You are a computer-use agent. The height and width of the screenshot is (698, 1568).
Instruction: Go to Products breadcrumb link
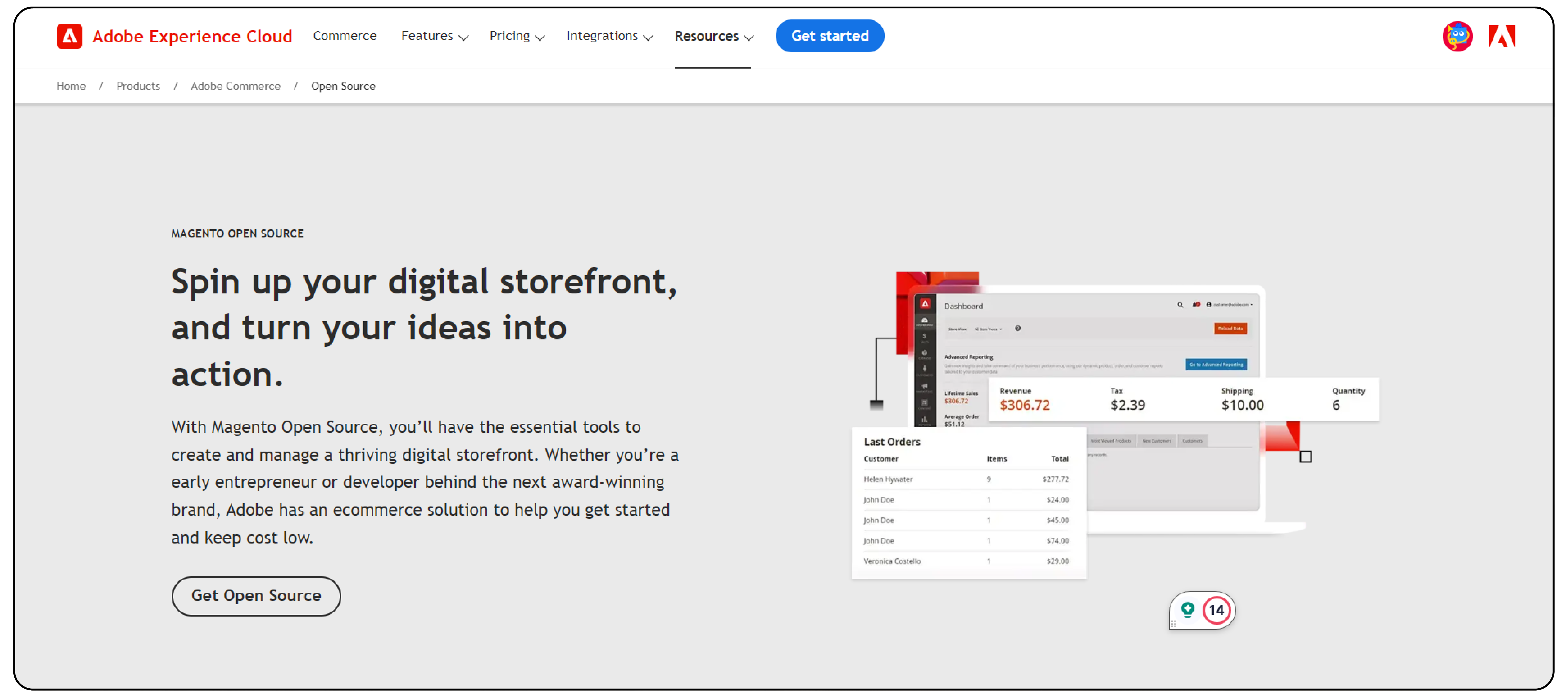point(138,86)
